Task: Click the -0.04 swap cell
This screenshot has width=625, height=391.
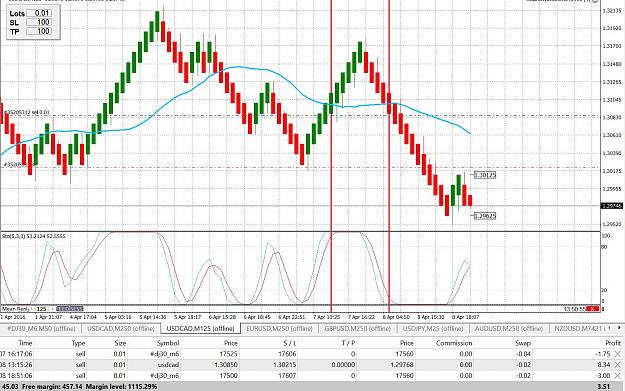Action: coord(523,354)
